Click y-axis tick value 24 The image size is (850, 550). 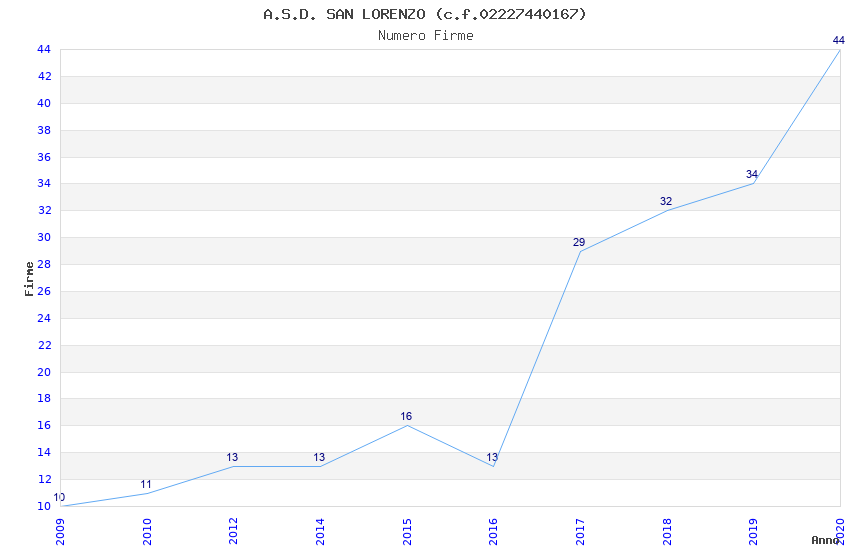pos(44,318)
